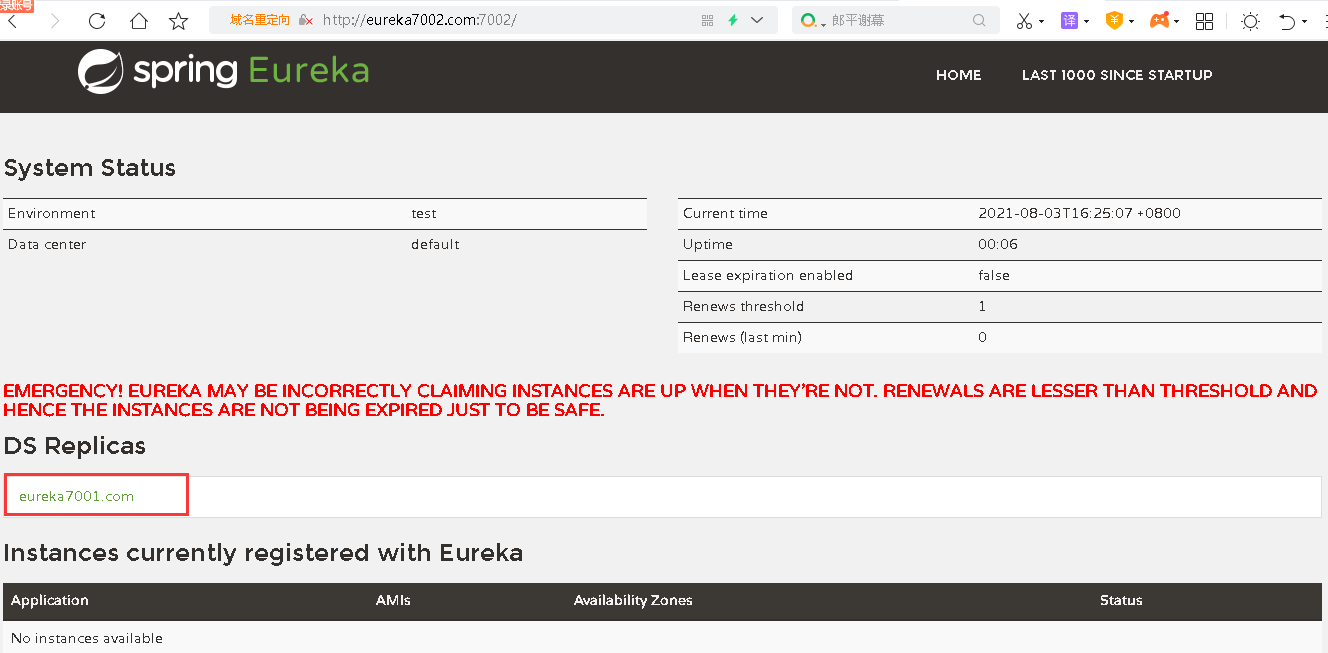Select the 'test' environment value
Screen dimensions: 1328x653
click(x=424, y=213)
